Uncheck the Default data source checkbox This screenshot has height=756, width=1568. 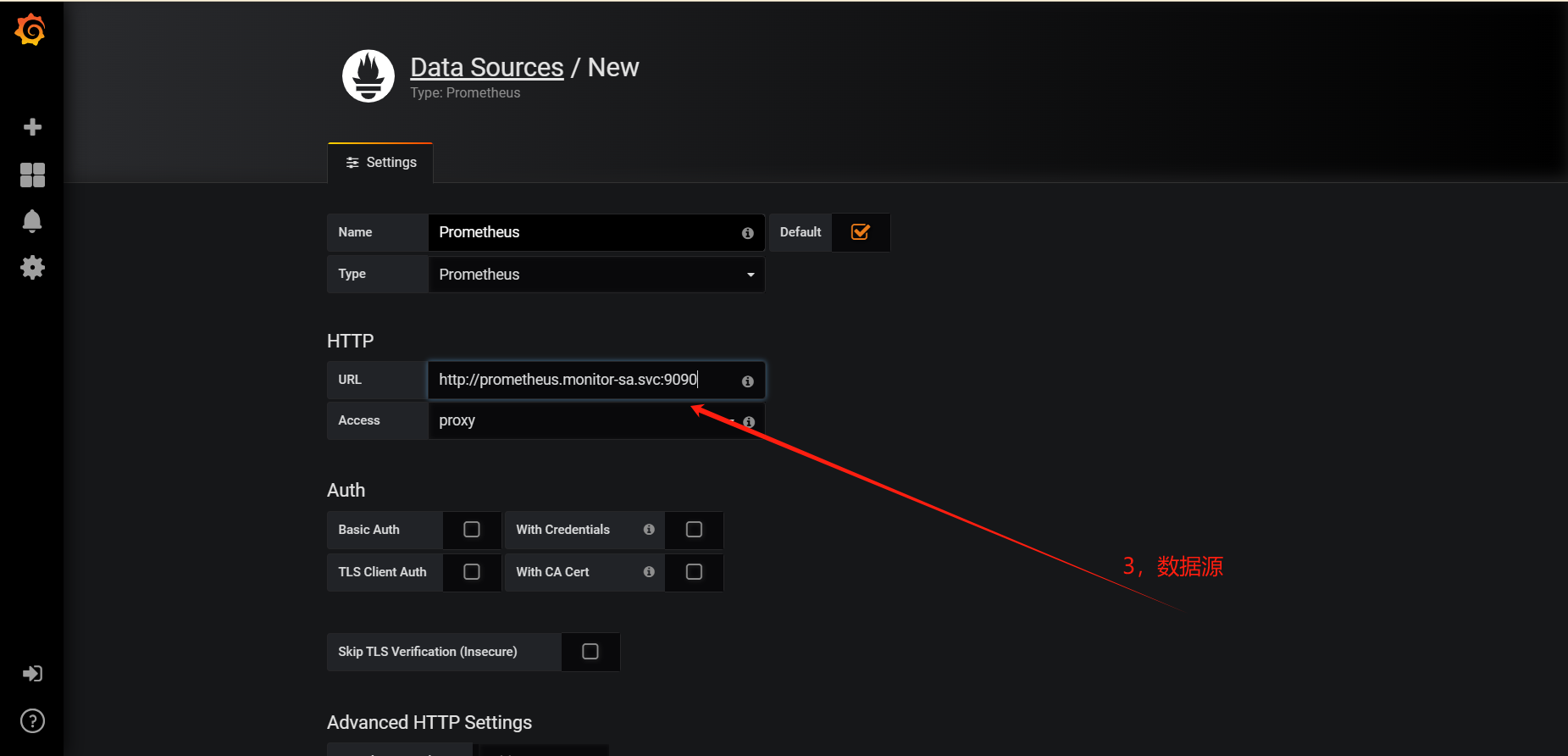[x=860, y=232]
